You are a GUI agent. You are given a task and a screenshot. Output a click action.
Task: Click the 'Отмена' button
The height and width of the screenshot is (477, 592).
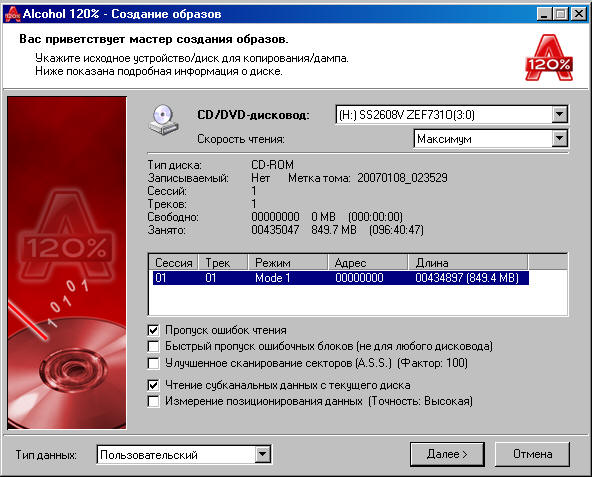pyautogui.click(x=532, y=454)
